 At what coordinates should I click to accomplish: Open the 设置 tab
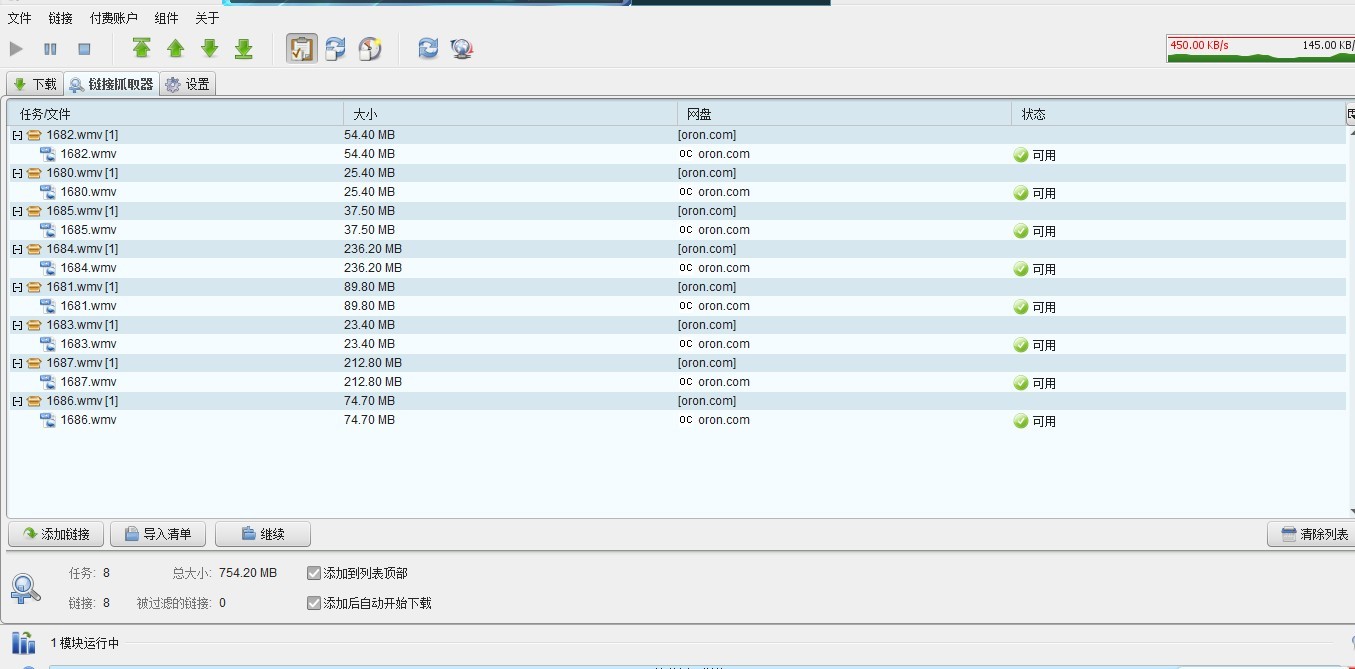coord(188,84)
